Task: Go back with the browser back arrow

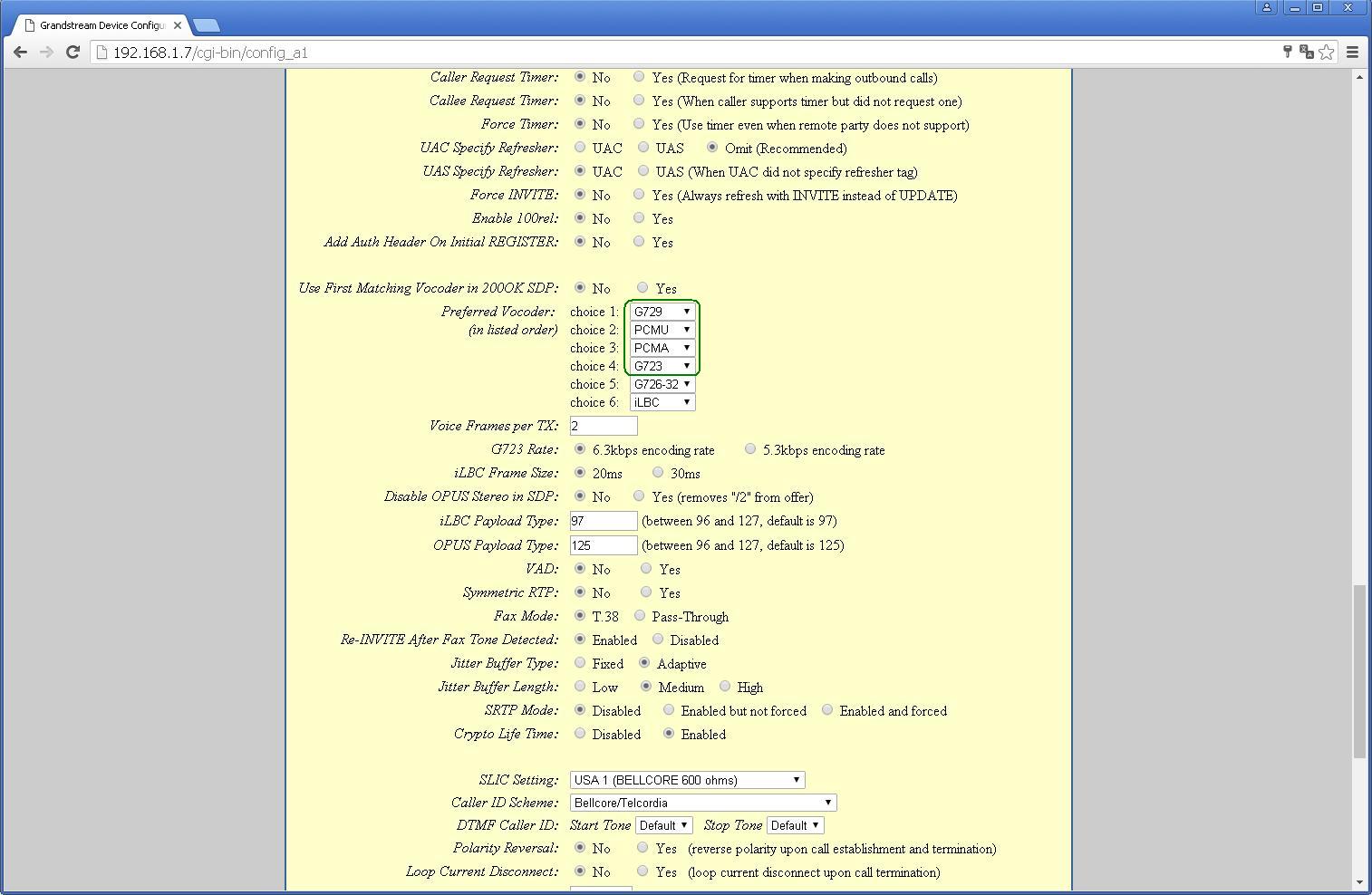Action: coord(20,53)
